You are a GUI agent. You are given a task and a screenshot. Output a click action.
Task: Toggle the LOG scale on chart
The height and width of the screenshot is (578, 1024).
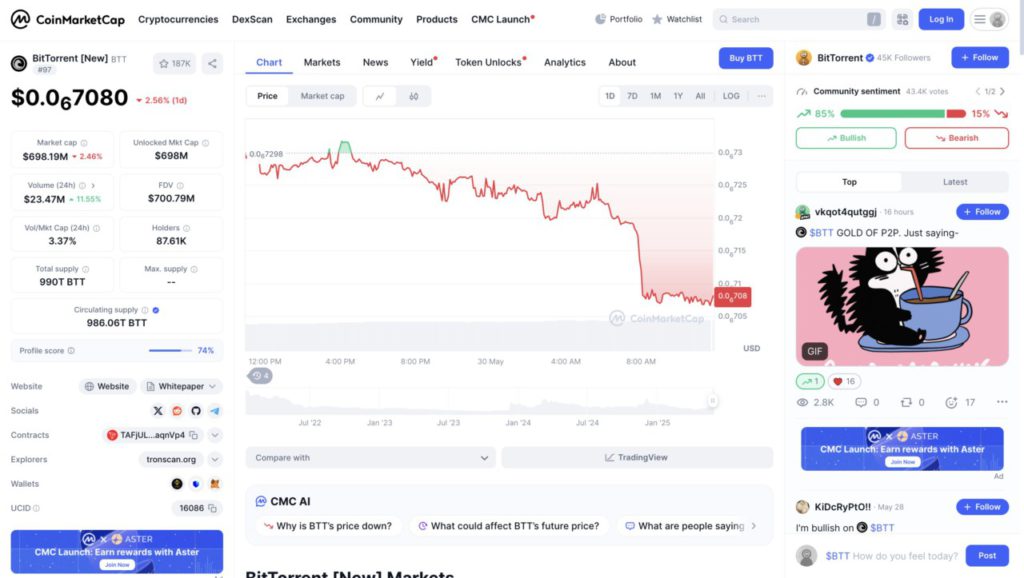point(731,96)
